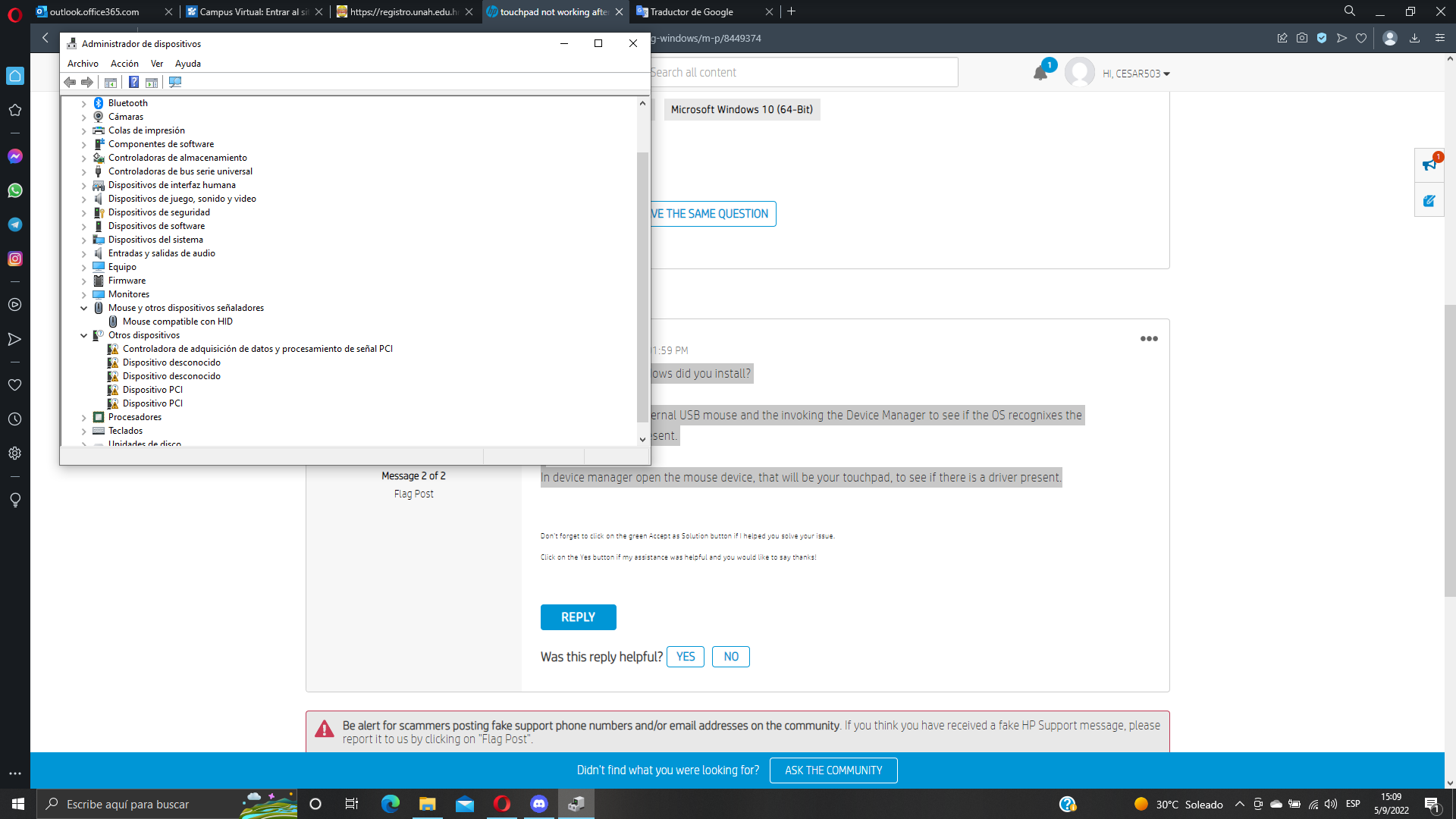Mark the reply as helpful with YES
Viewport: 1456px width, 819px height.
[685, 657]
